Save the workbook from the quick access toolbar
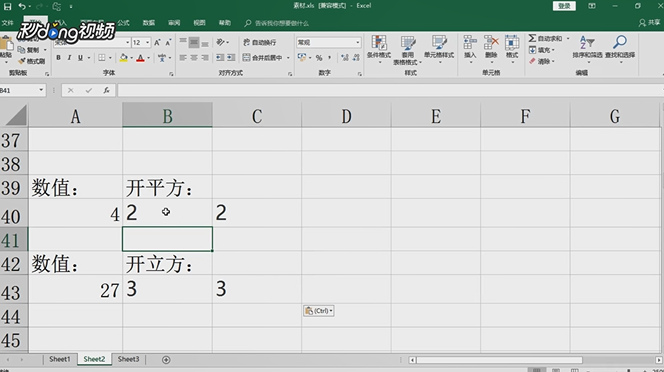Image resolution: width=664 pixels, height=372 pixels. [x=7, y=6]
